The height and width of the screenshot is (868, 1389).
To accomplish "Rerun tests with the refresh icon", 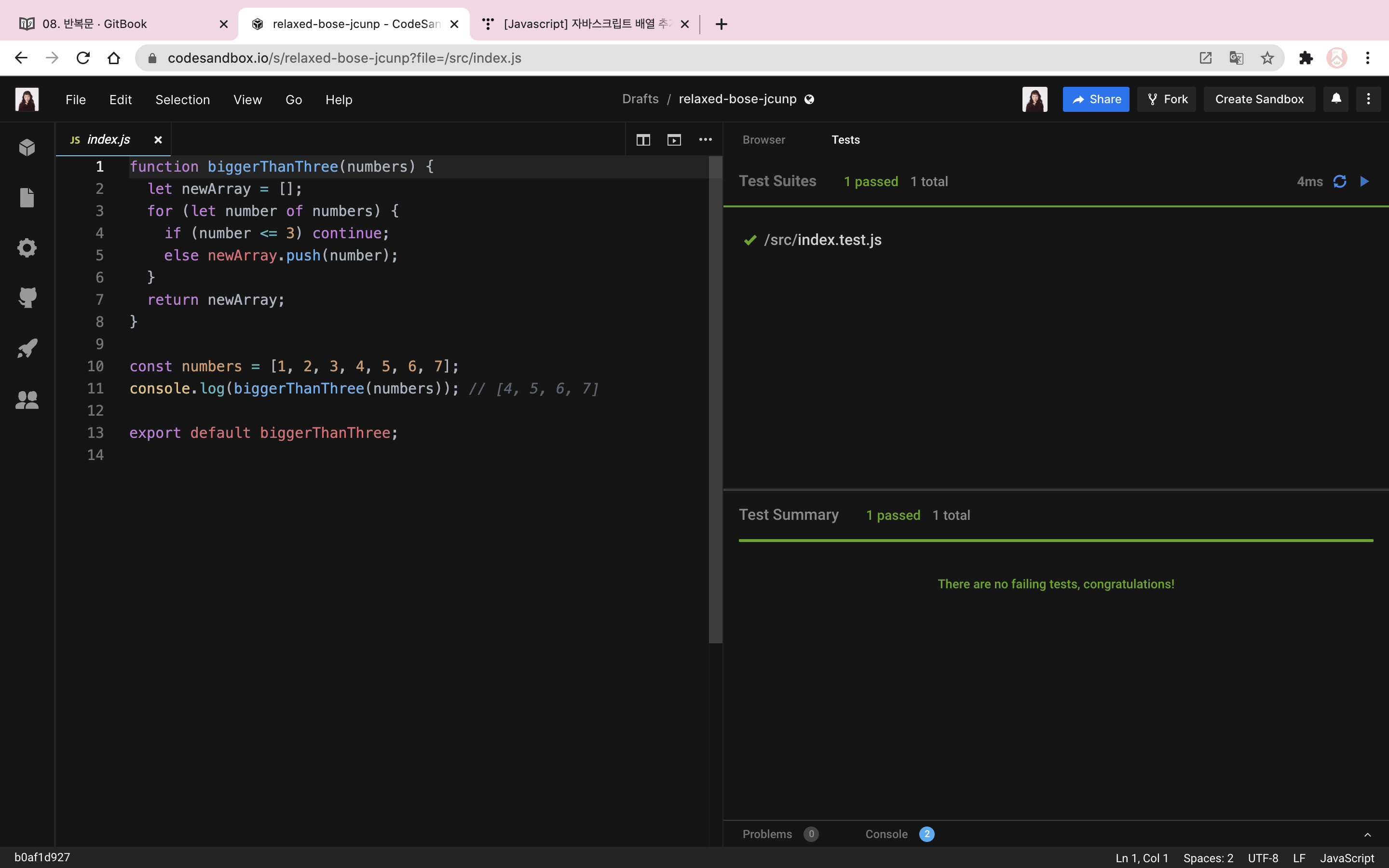I will 1340,182.
